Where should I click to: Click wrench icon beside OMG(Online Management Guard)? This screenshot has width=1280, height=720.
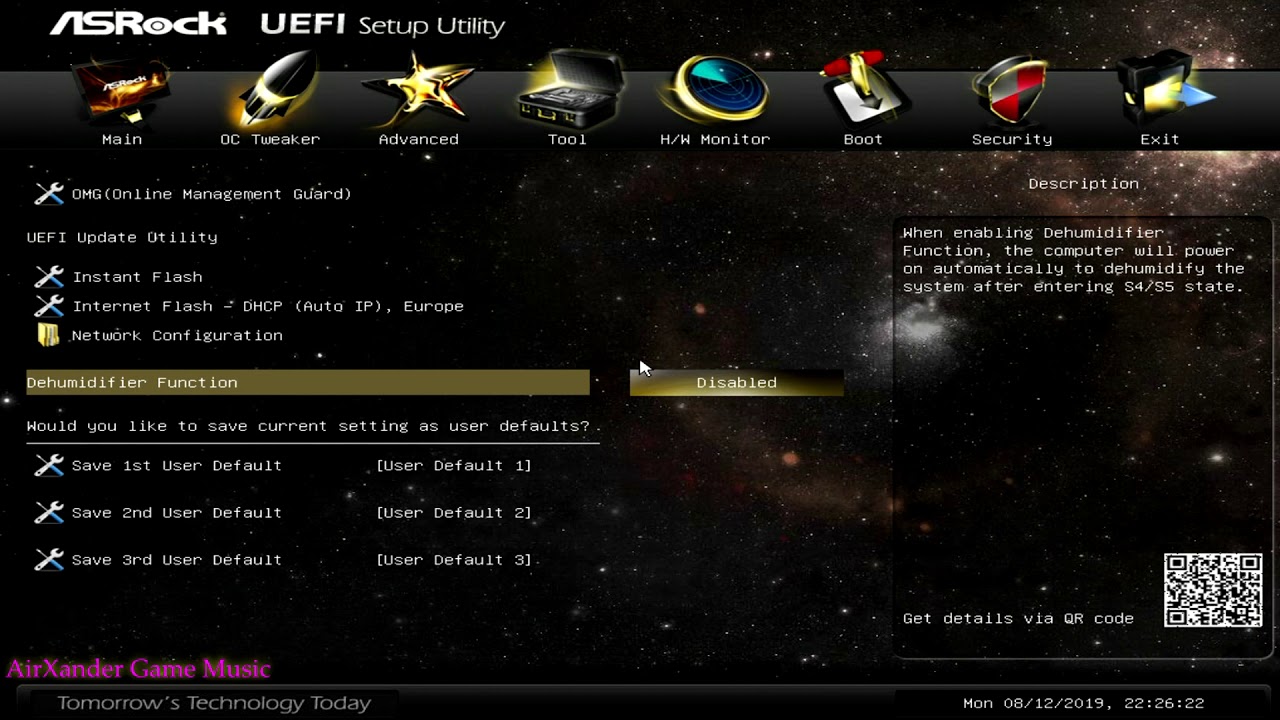49,194
